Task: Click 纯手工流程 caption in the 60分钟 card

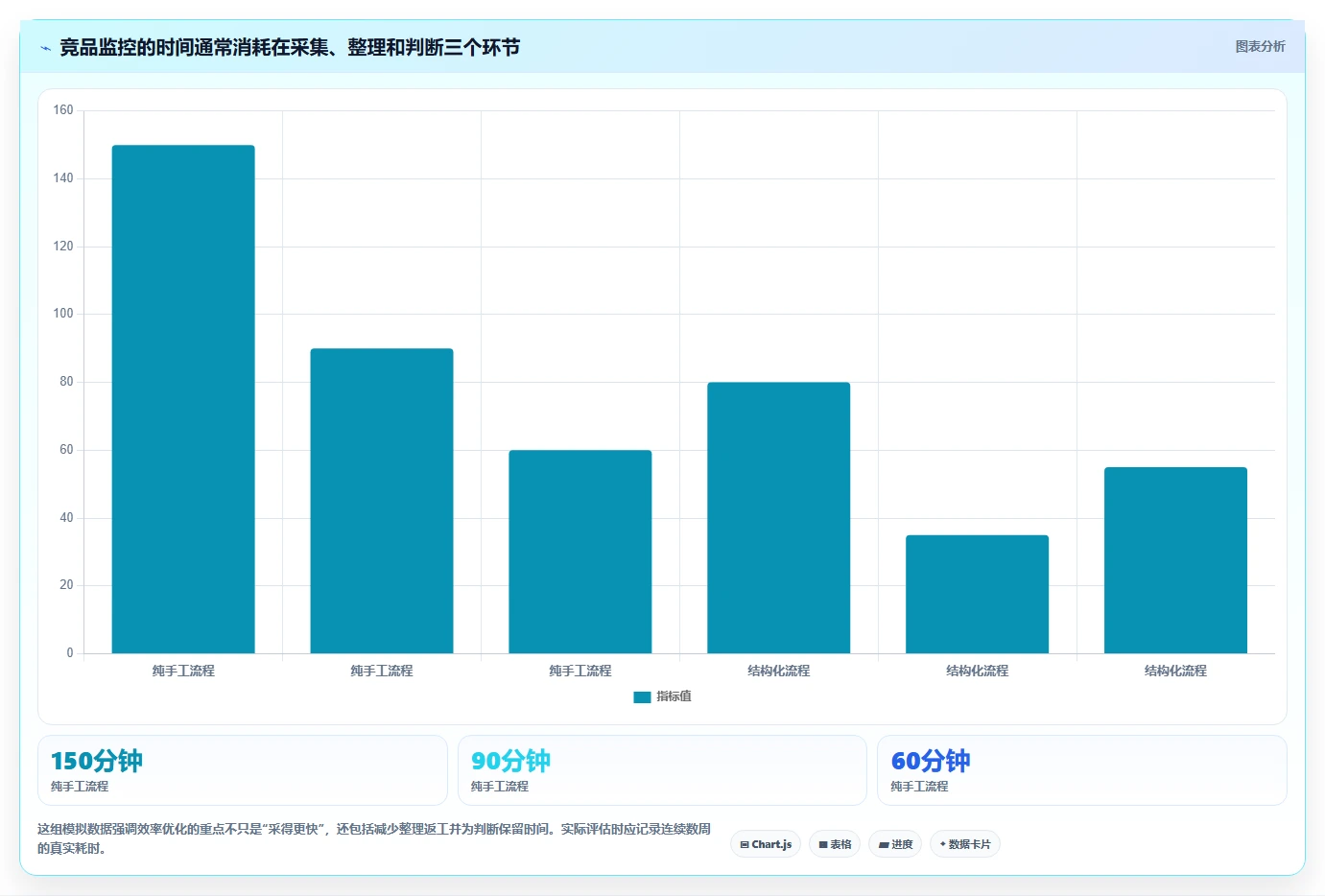Action: [x=919, y=786]
